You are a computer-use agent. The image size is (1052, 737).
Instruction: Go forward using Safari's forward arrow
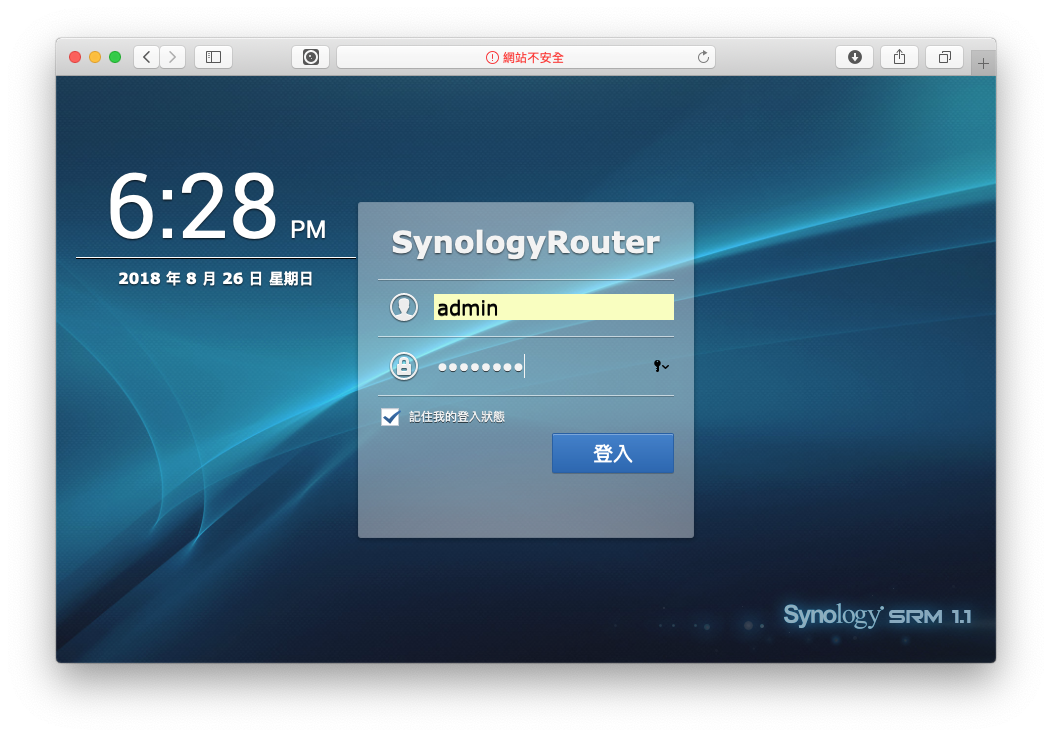(x=172, y=57)
